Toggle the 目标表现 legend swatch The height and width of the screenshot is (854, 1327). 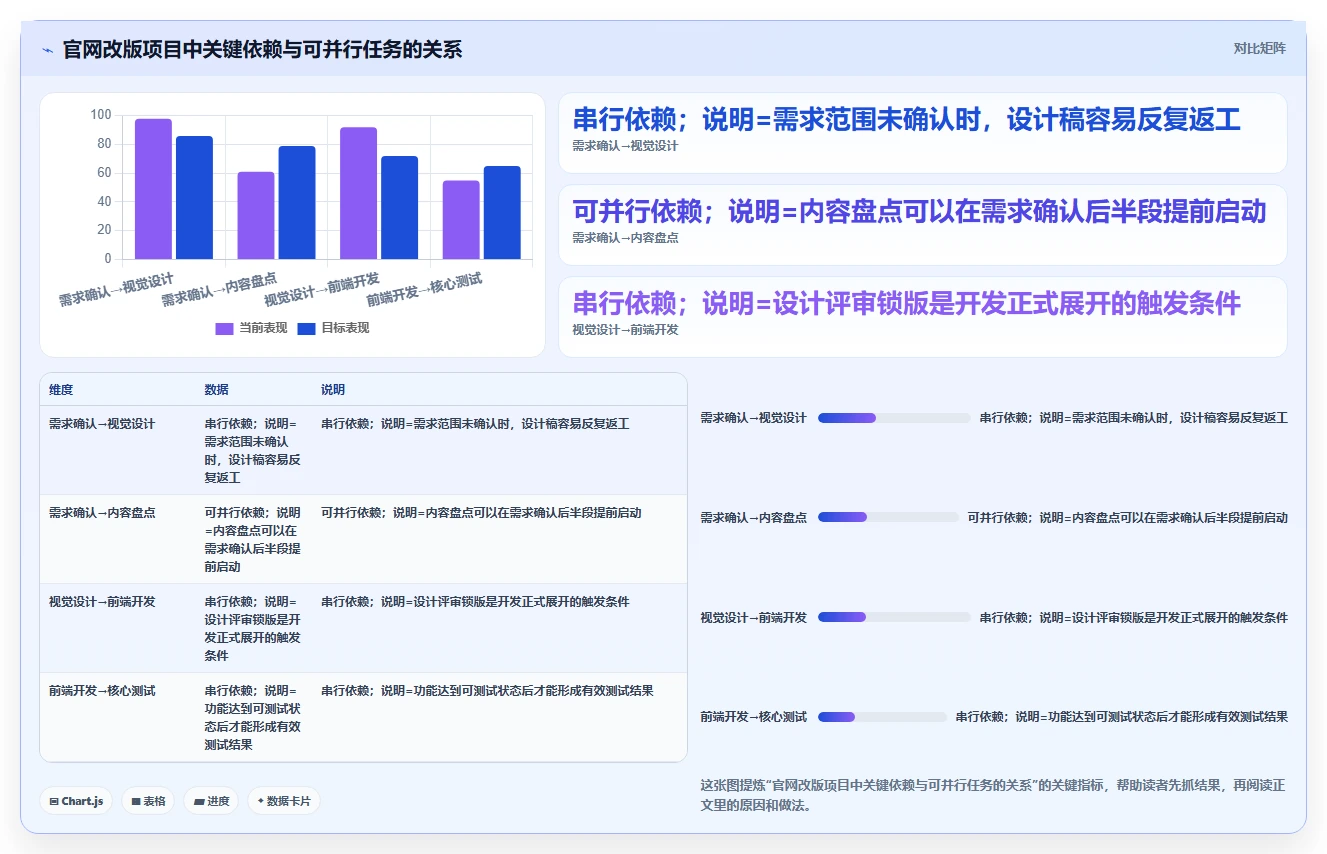(307, 328)
